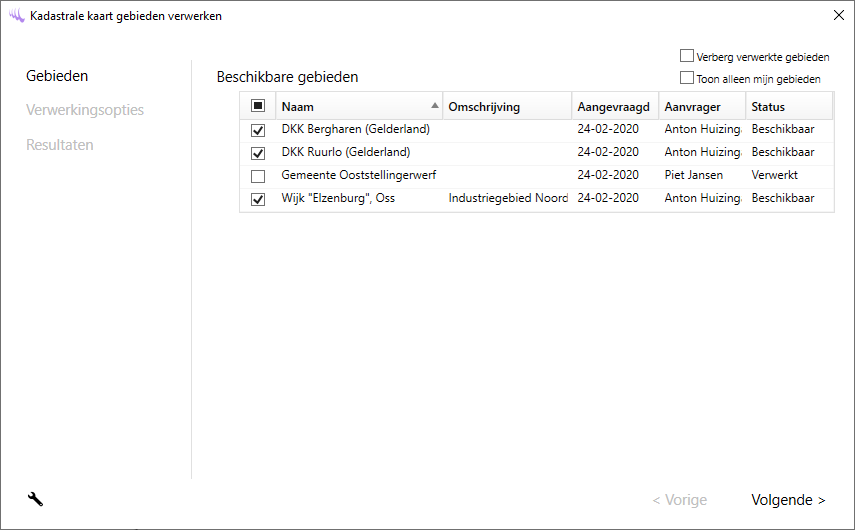Image resolution: width=855 pixels, height=530 pixels.
Task: Check the Gemeente Ooststellingerwerf checkbox
Action: (x=258, y=176)
